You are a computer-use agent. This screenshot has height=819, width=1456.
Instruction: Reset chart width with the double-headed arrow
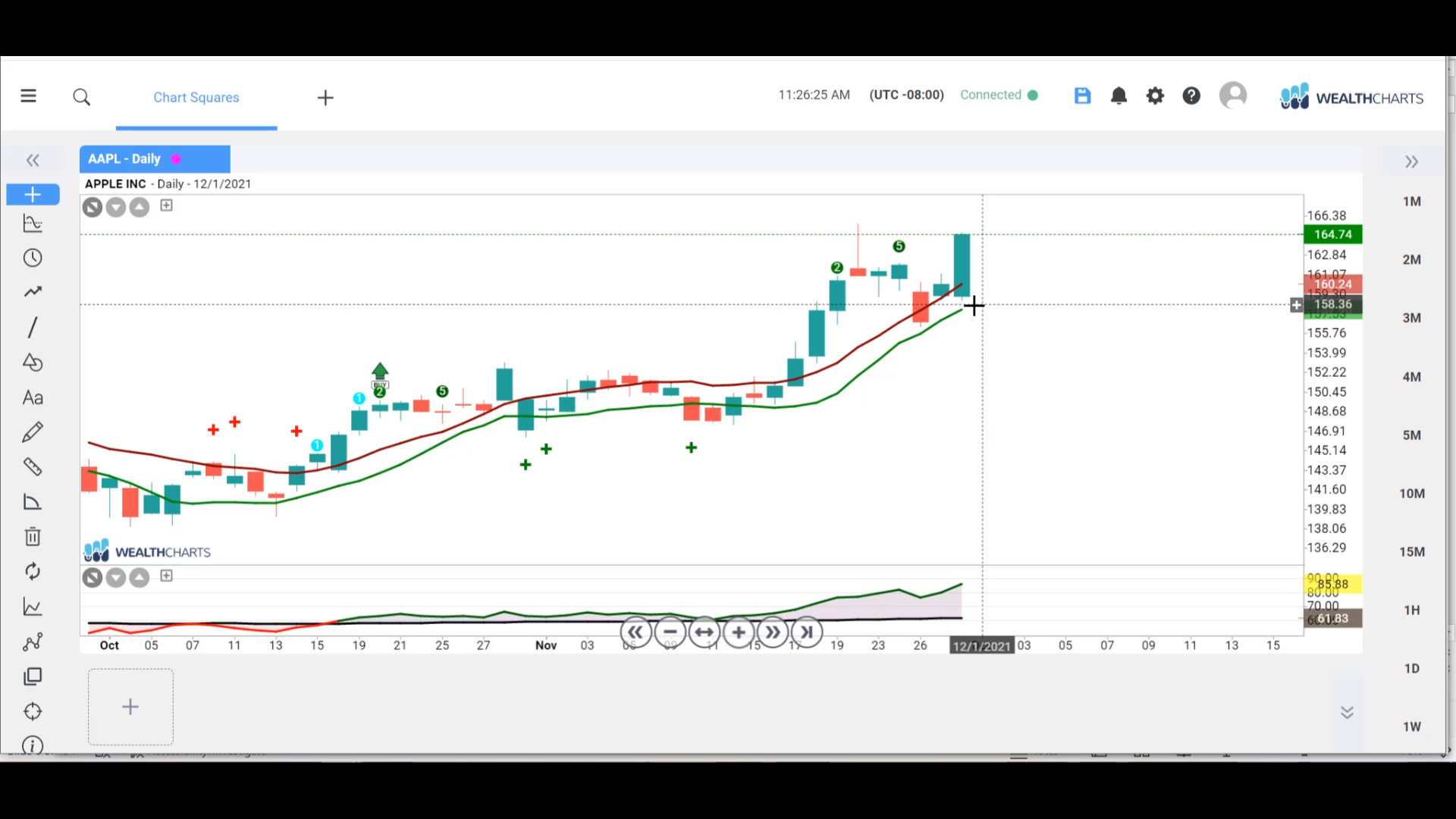pos(704,632)
